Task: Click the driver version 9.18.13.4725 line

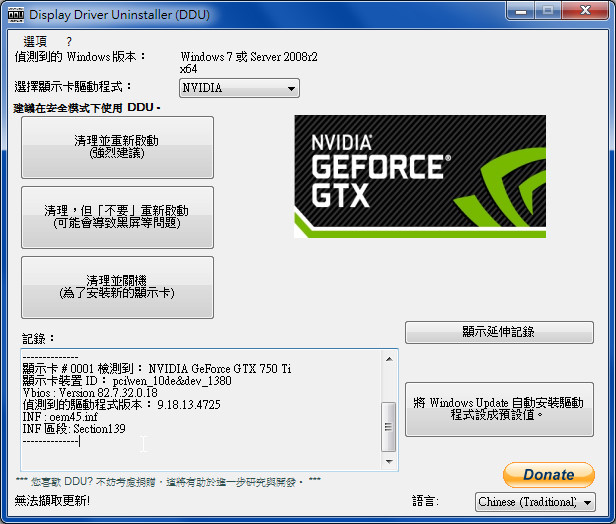Action: tap(121, 405)
